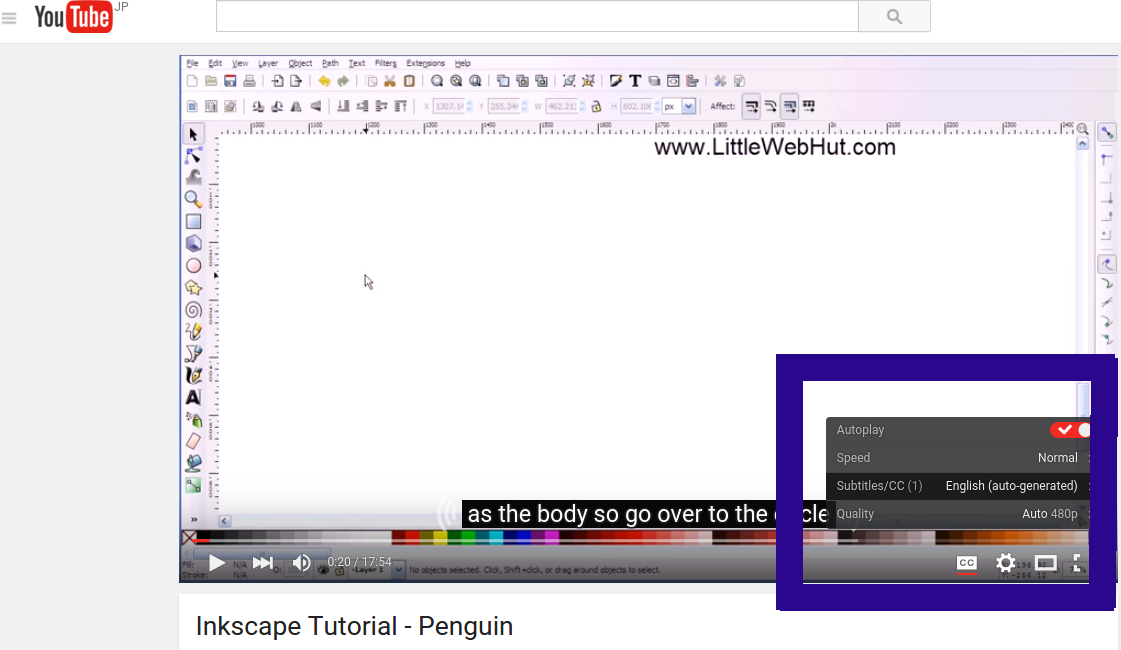Open the View menu in Inkscape

tap(240, 63)
